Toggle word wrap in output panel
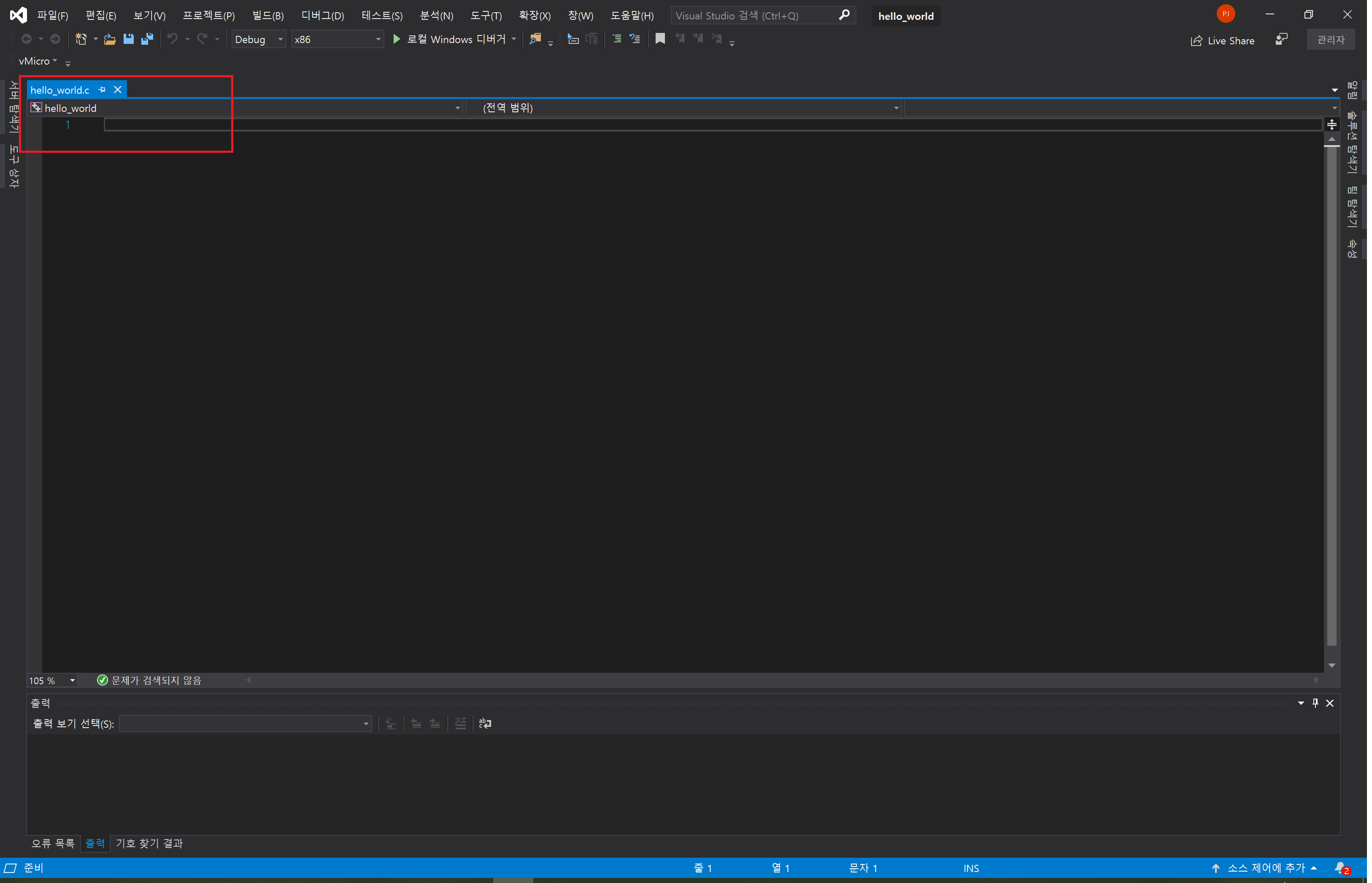The width and height of the screenshot is (1372, 883). 485,723
